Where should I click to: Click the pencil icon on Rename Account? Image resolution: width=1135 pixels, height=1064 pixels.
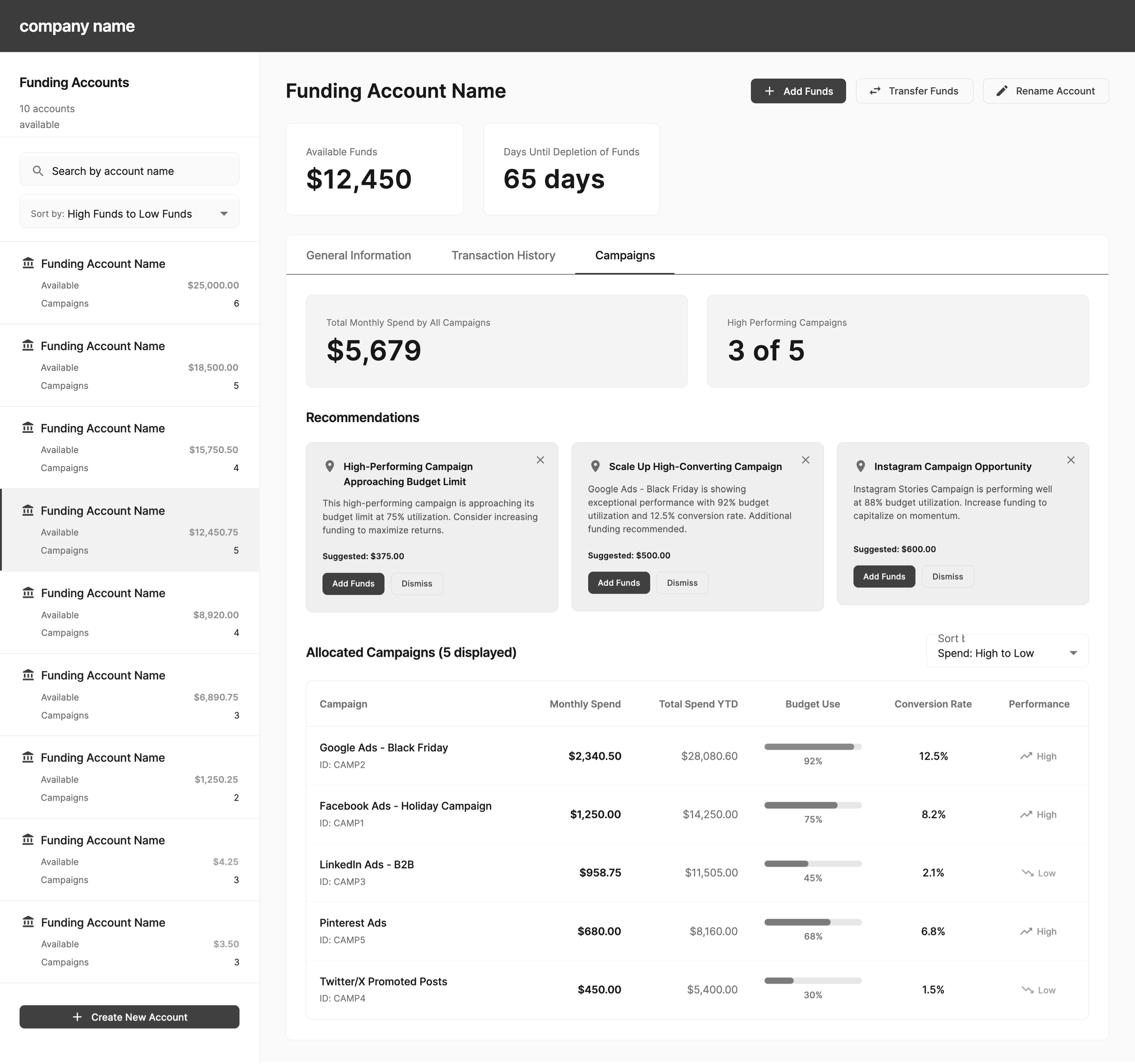(x=1002, y=91)
